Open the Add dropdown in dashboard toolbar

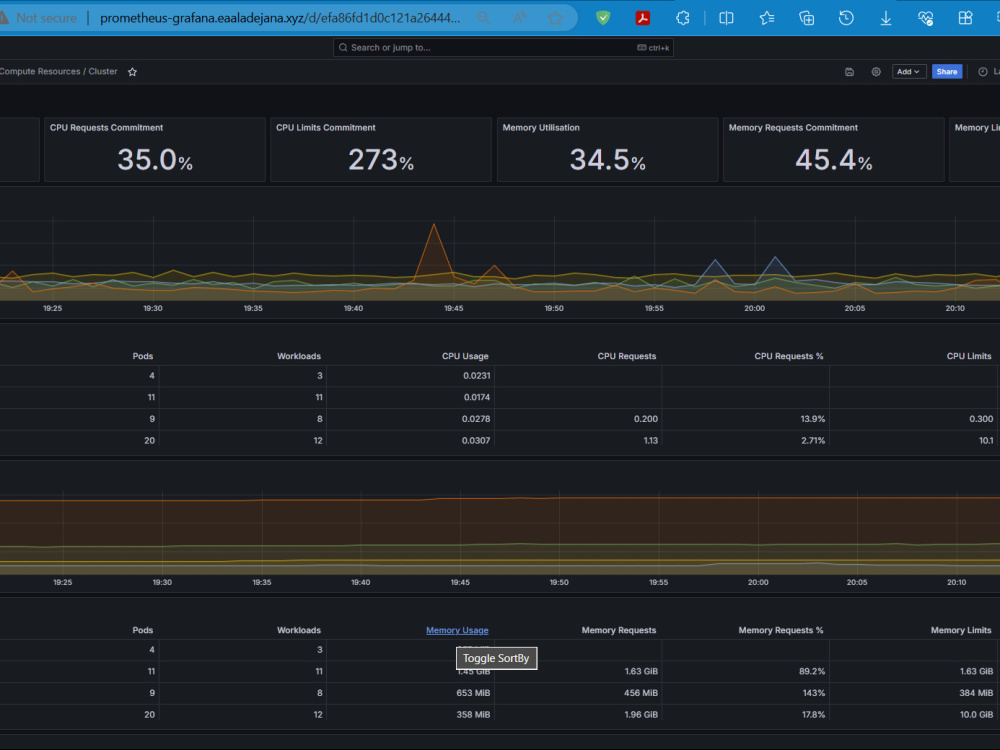[x=908, y=72]
